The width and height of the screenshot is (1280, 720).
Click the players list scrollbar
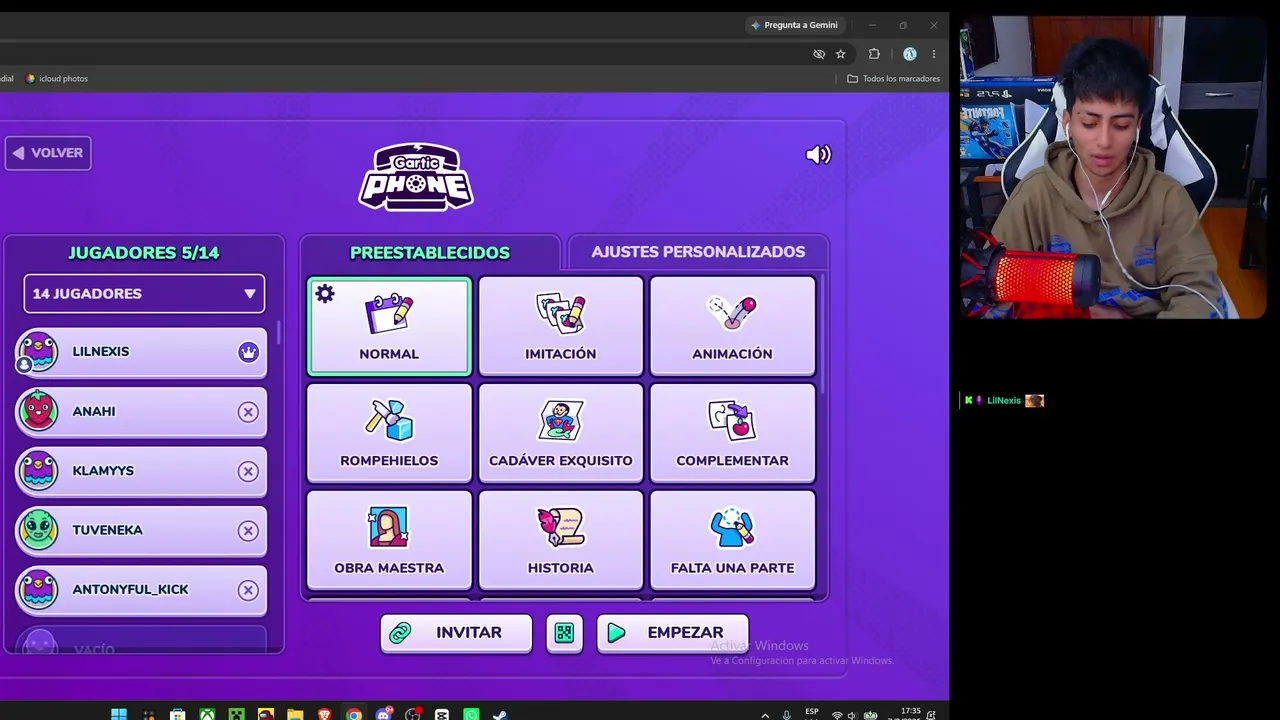point(278,334)
